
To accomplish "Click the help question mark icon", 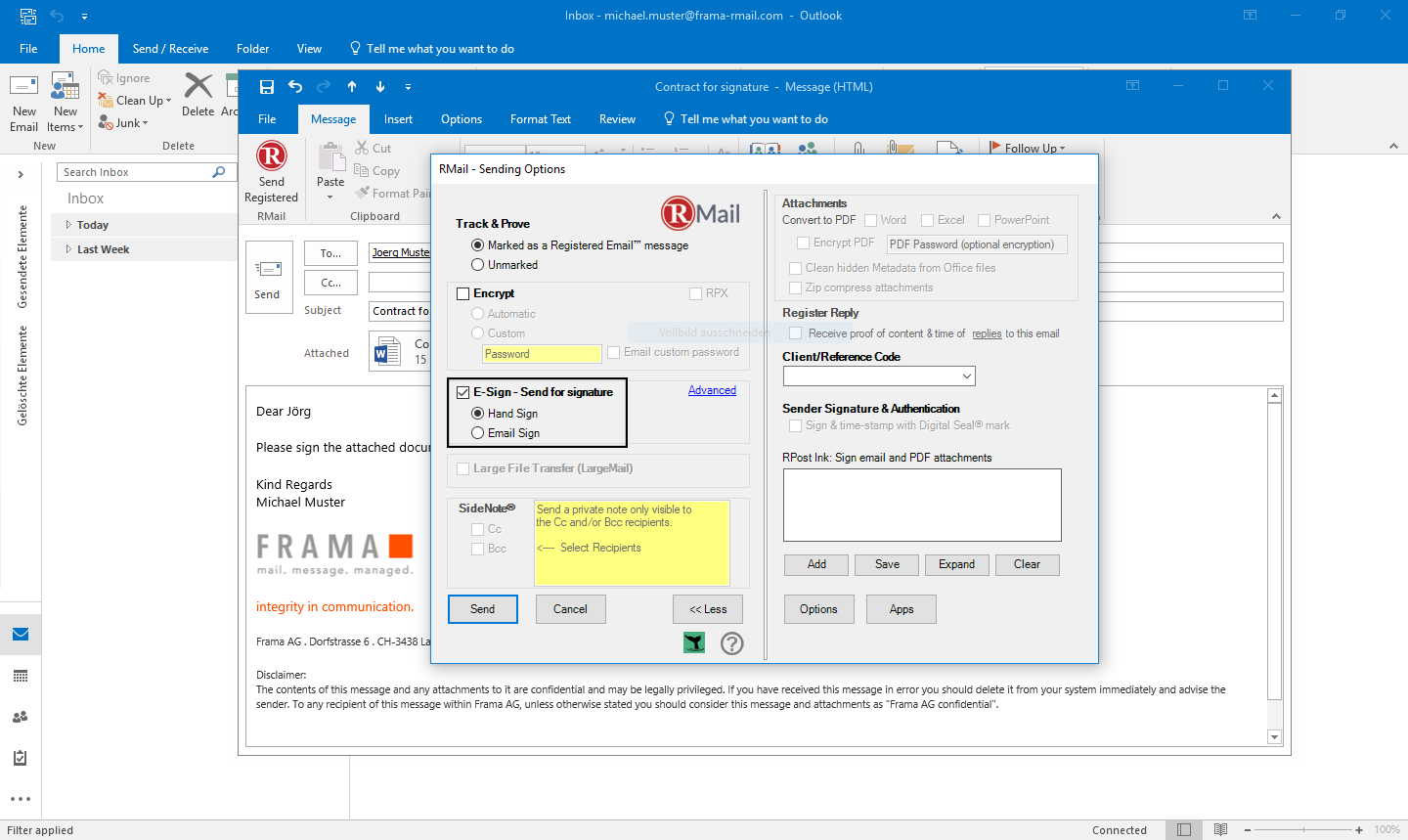I will pos(732,642).
